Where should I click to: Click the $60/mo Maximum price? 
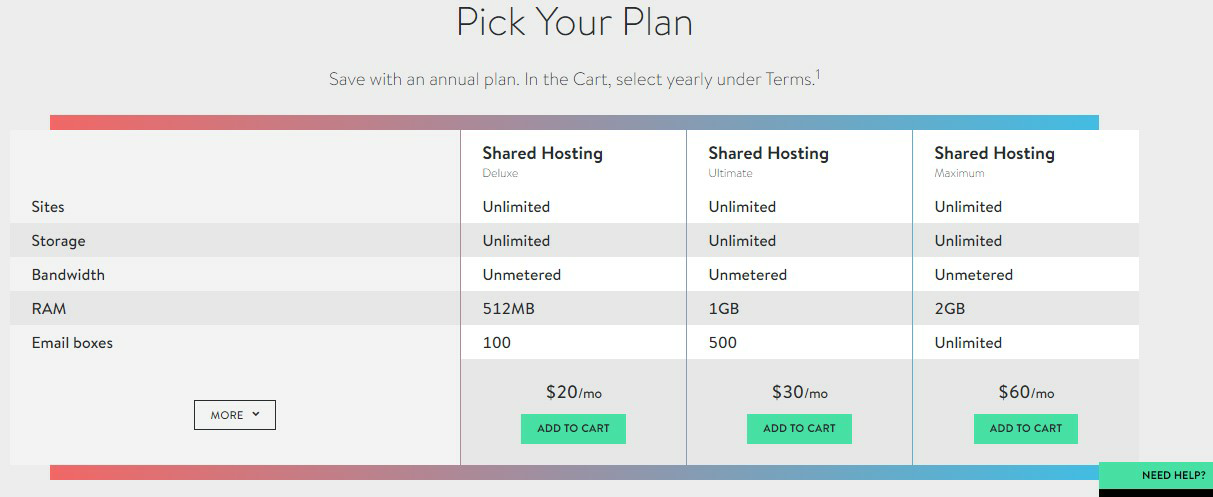1026,392
